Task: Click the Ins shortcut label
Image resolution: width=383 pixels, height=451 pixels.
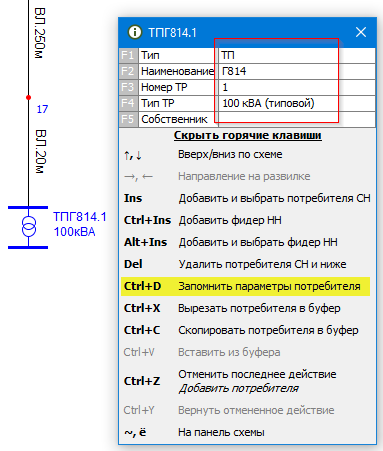Action: tap(133, 198)
